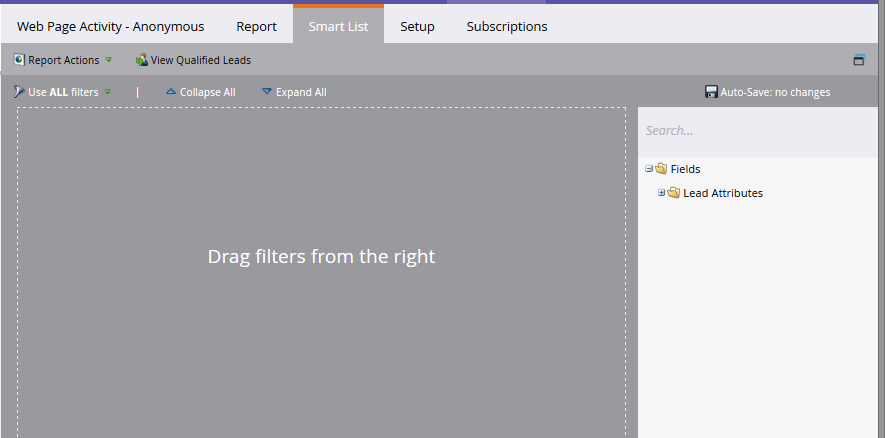Click the Collapse All triangle icon
The height and width of the screenshot is (438, 885).
click(171, 92)
